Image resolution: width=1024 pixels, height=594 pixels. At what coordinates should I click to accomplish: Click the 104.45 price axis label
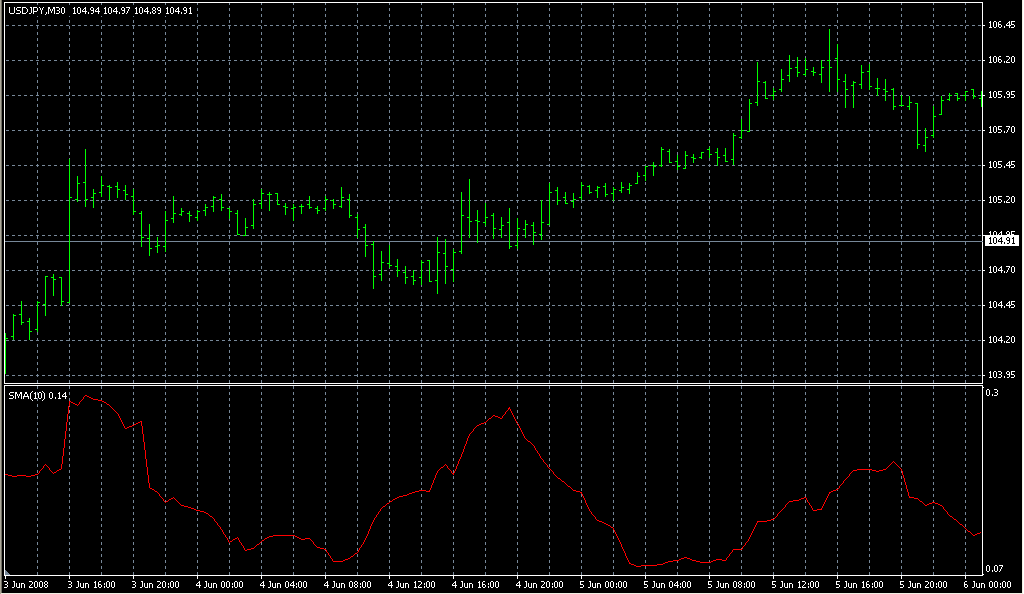click(1001, 305)
